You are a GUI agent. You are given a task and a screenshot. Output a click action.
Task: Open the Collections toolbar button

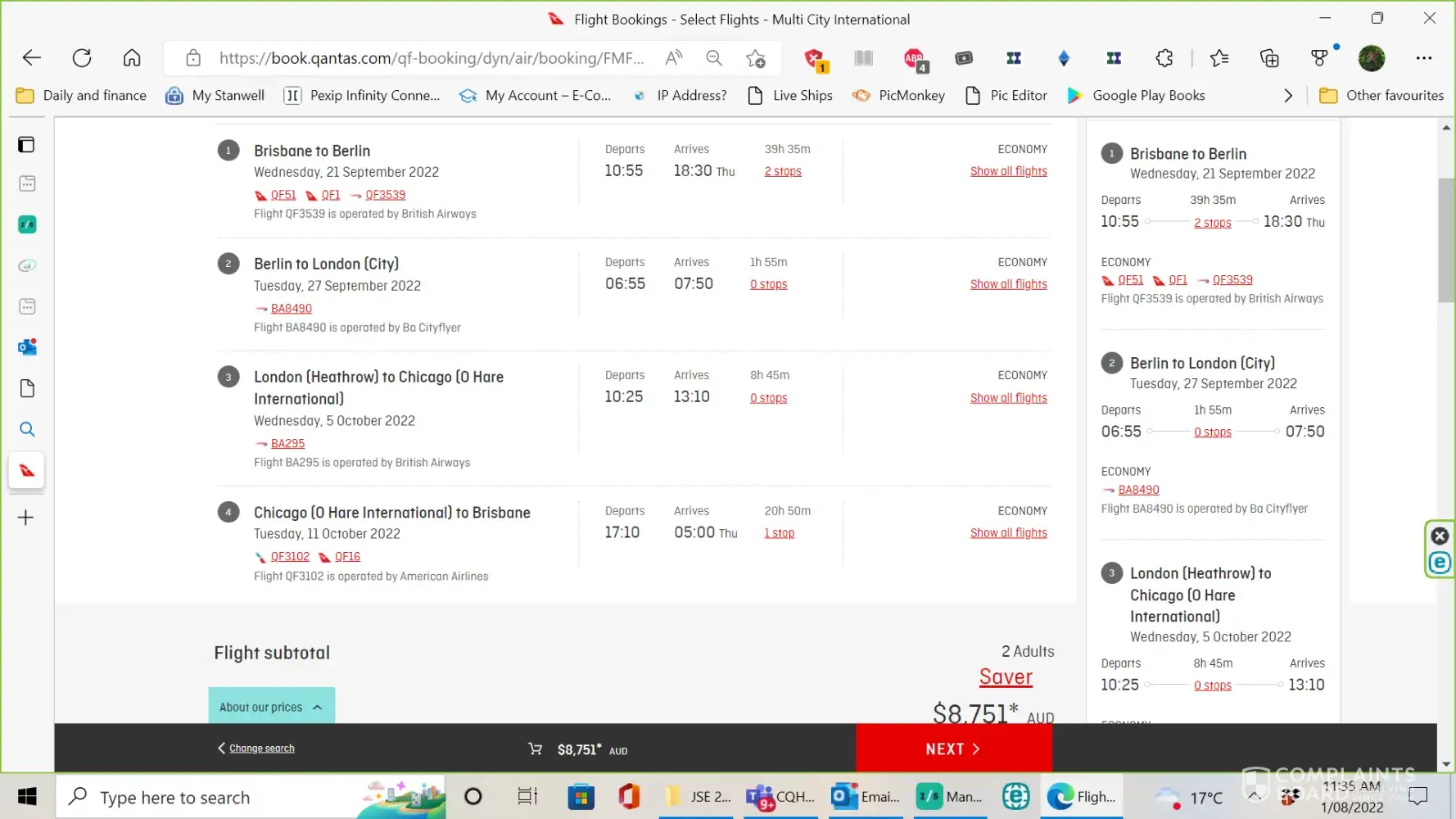tap(1269, 58)
